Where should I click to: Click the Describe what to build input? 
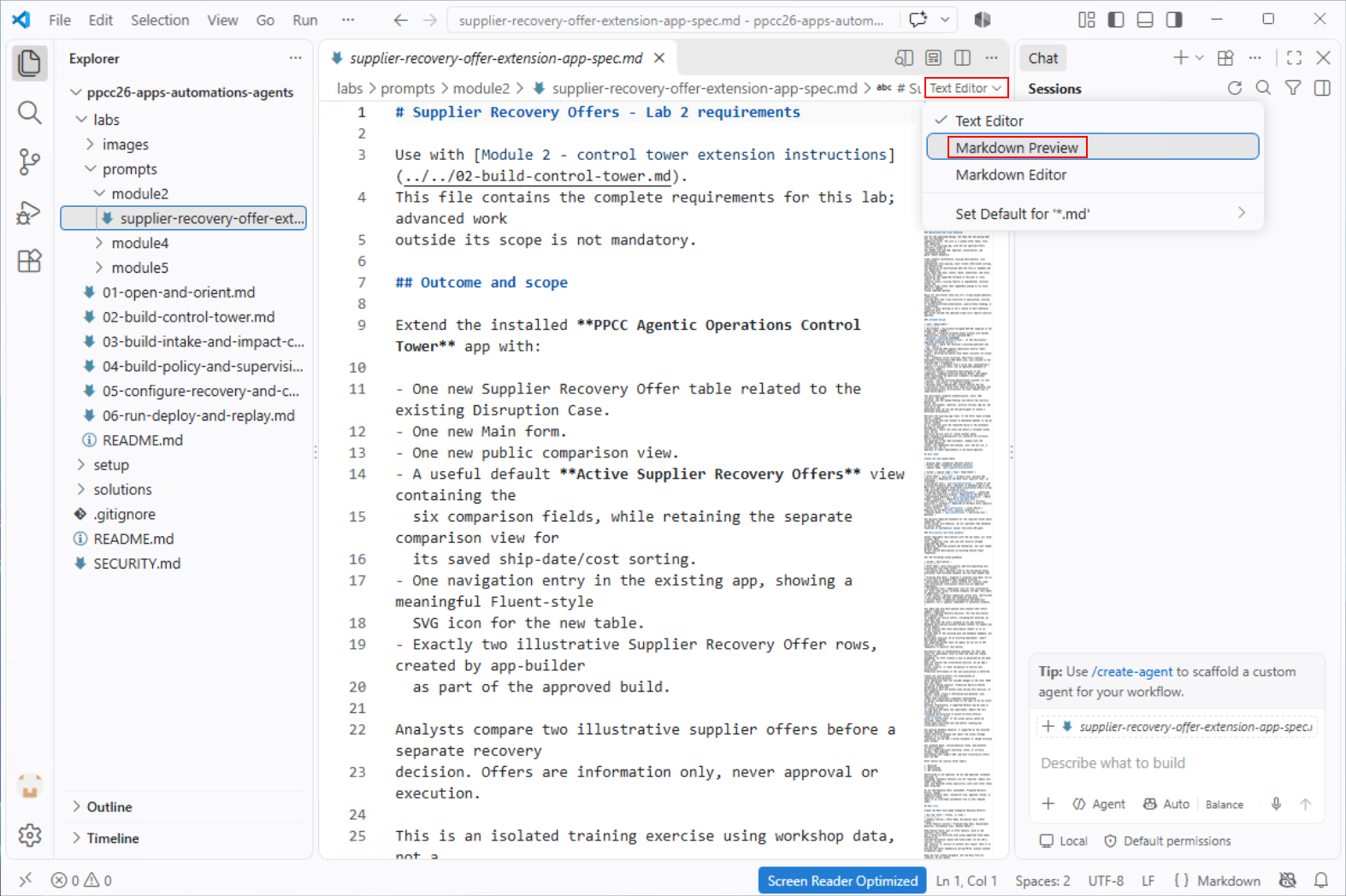point(1176,763)
